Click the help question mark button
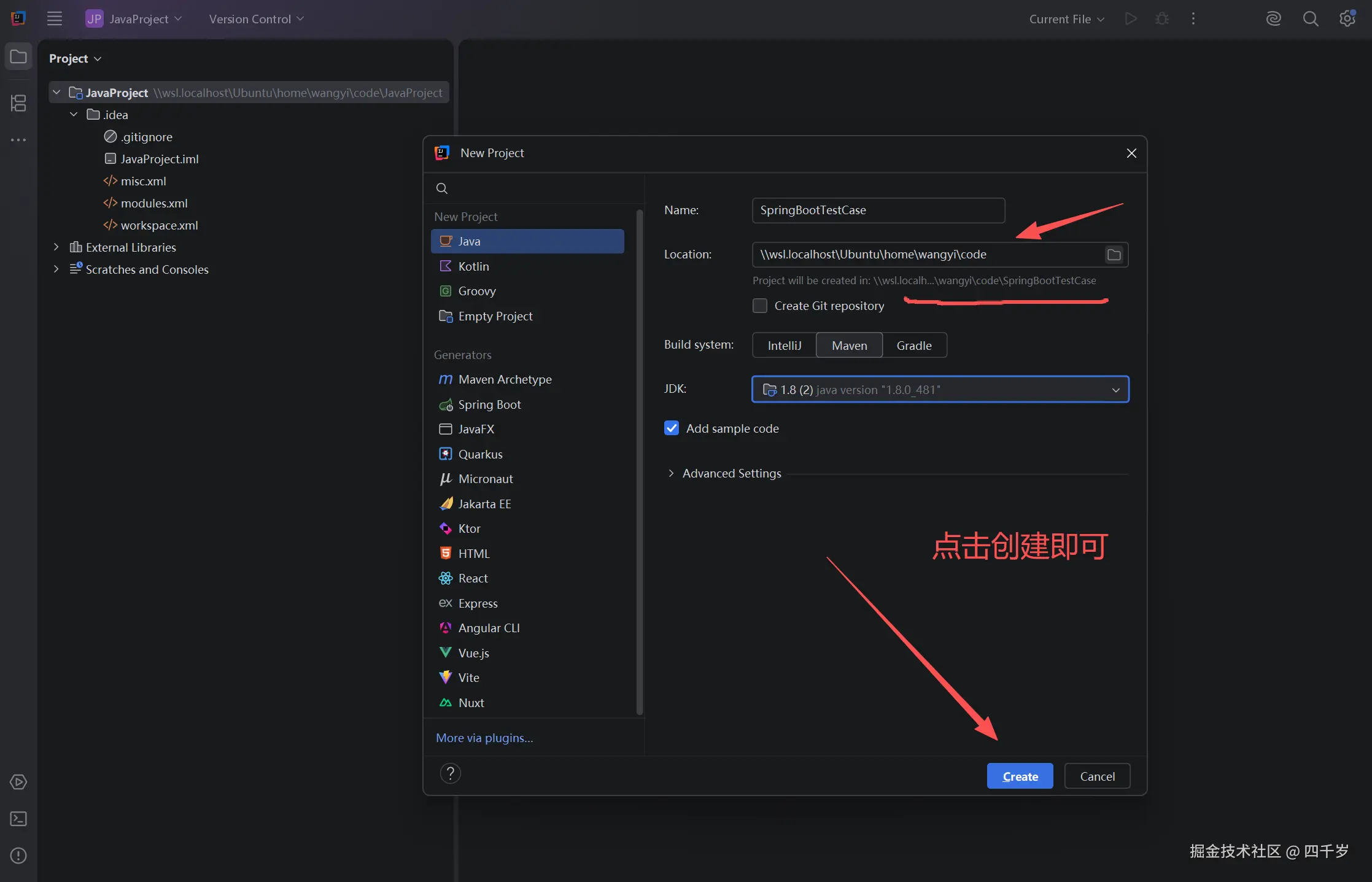The width and height of the screenshot is (1372, 882). (x=450, y=773)
